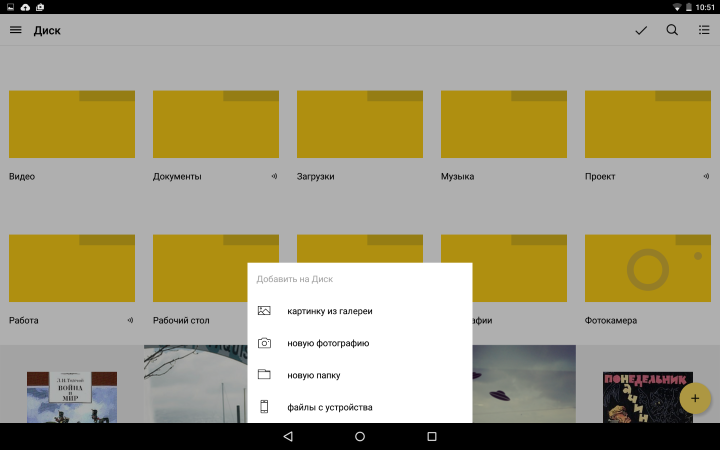Tap the gallery image icon in the dialog
720x450 pixels.
(264, 311)
